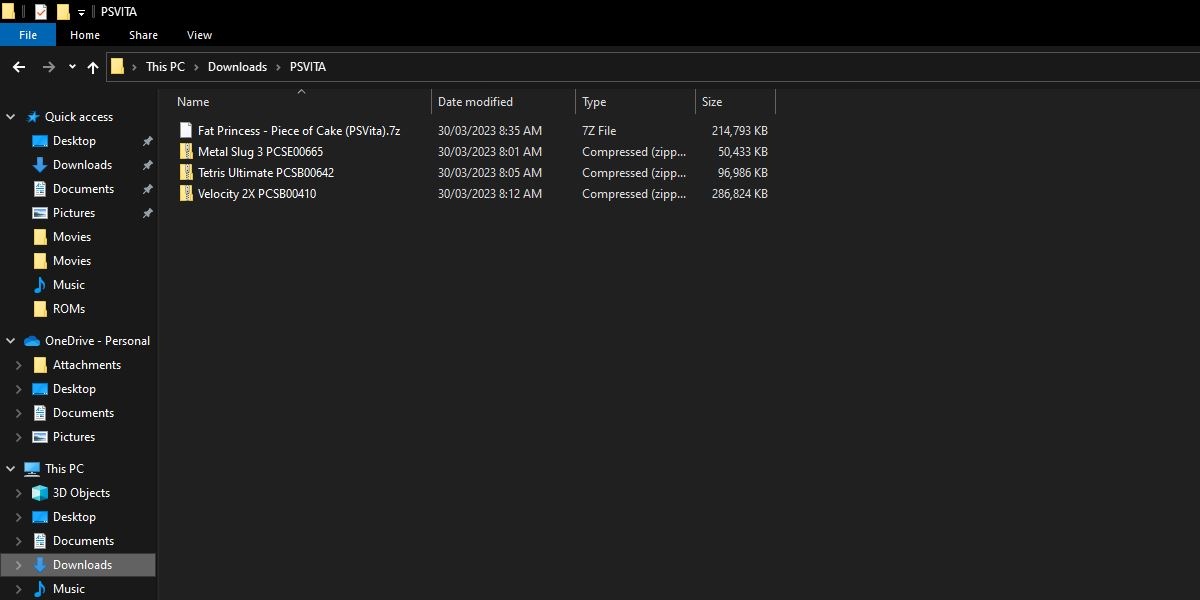Screen dimensions: 1200x600
Task: Click the back navigation arrow
Action: point(18,67)
